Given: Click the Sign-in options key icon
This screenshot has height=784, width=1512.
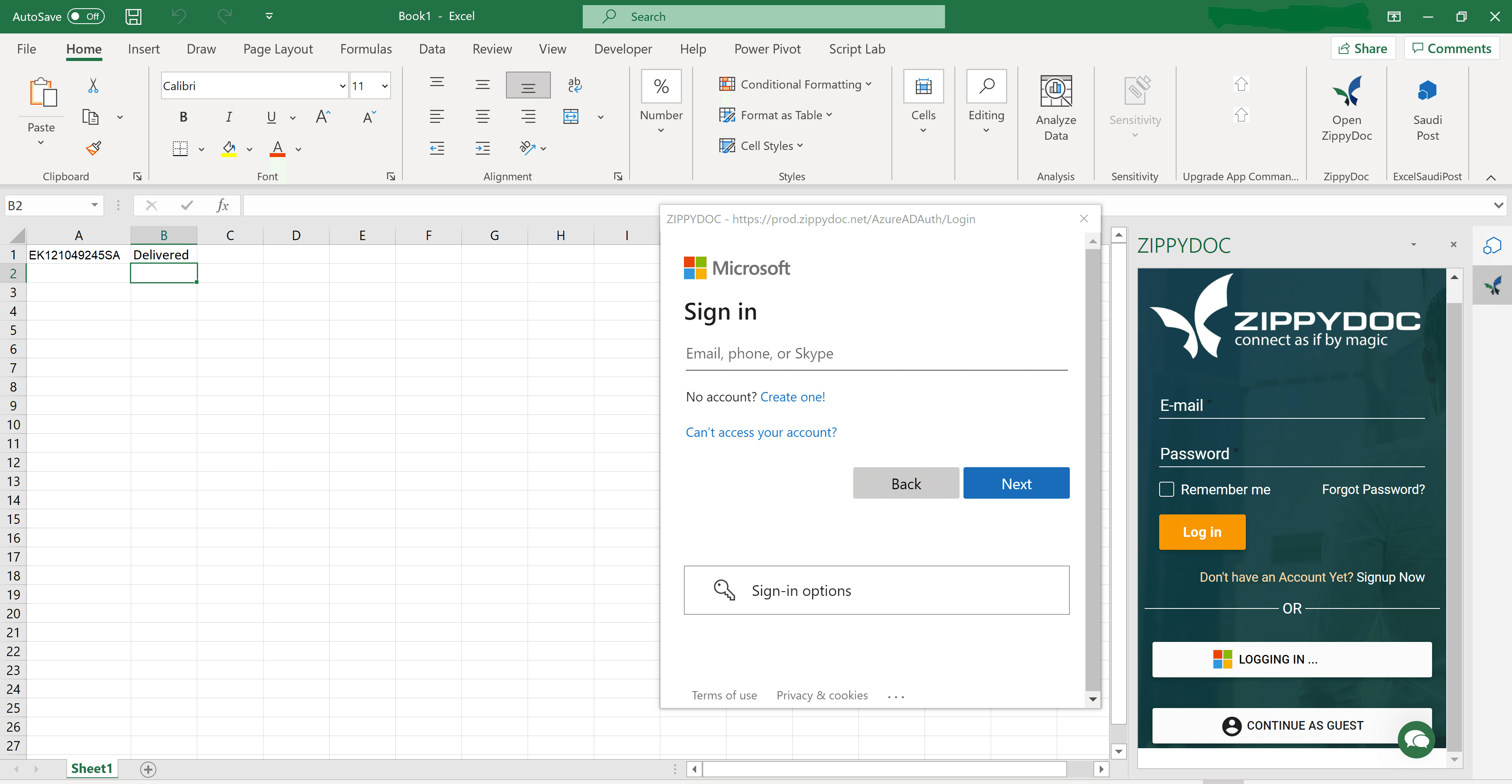Looking at the screenshot, I should pyautogui.click(x=724, y=590).
